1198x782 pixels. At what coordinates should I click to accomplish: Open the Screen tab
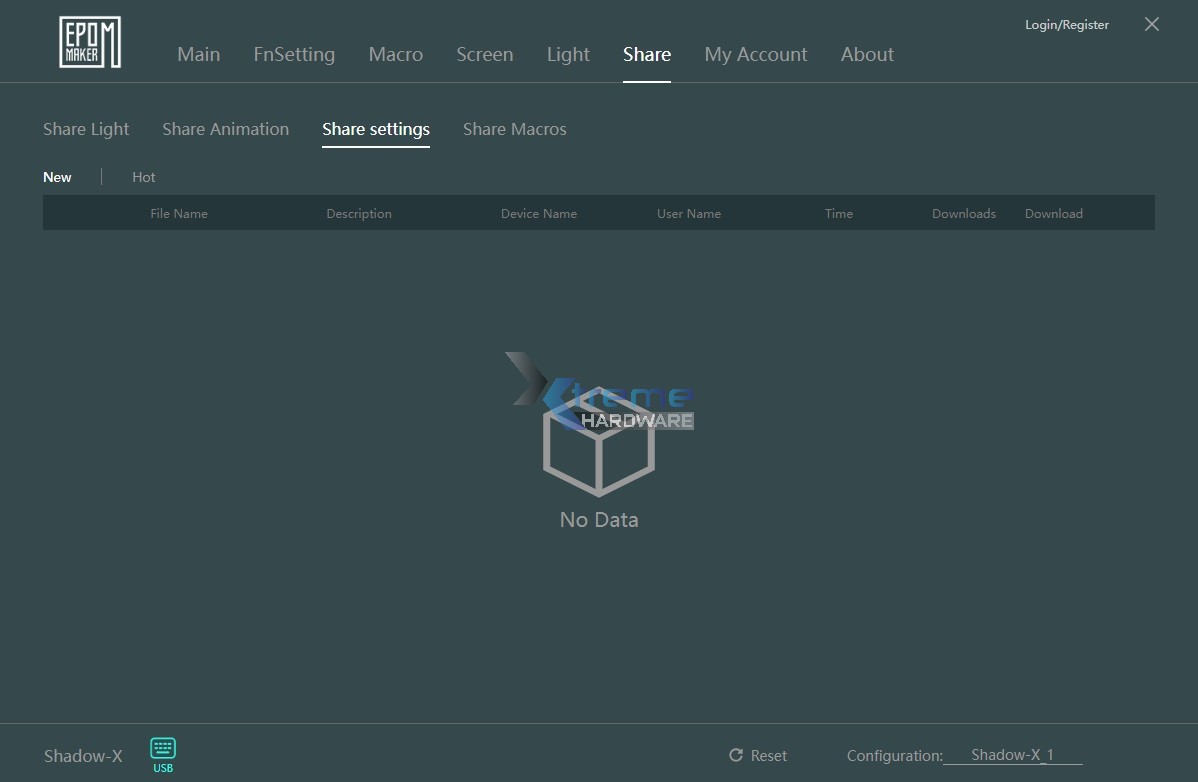coord(484,55)
